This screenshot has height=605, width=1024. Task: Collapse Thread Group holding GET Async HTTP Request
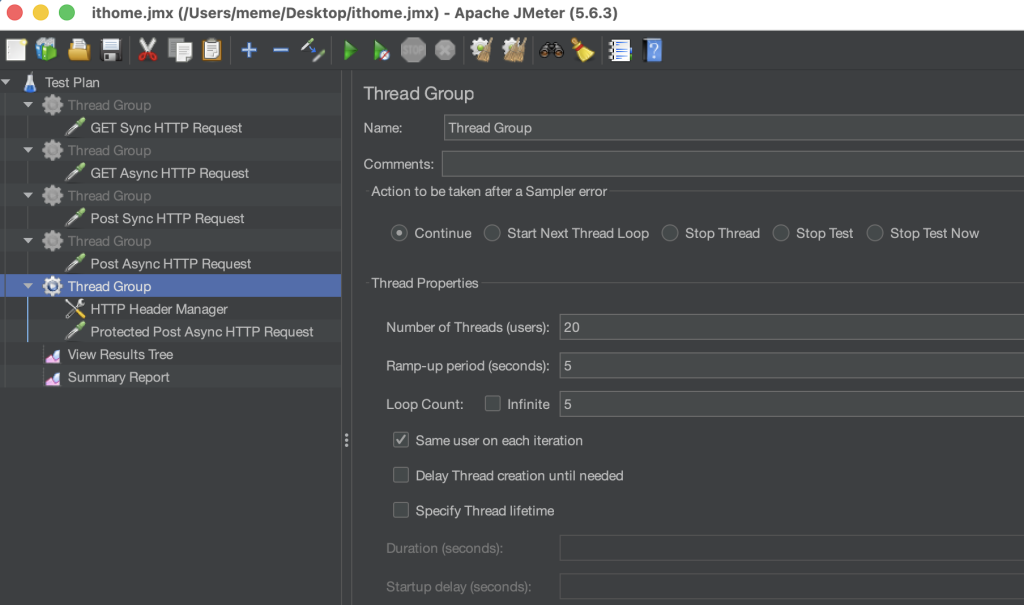click(28, 150)
